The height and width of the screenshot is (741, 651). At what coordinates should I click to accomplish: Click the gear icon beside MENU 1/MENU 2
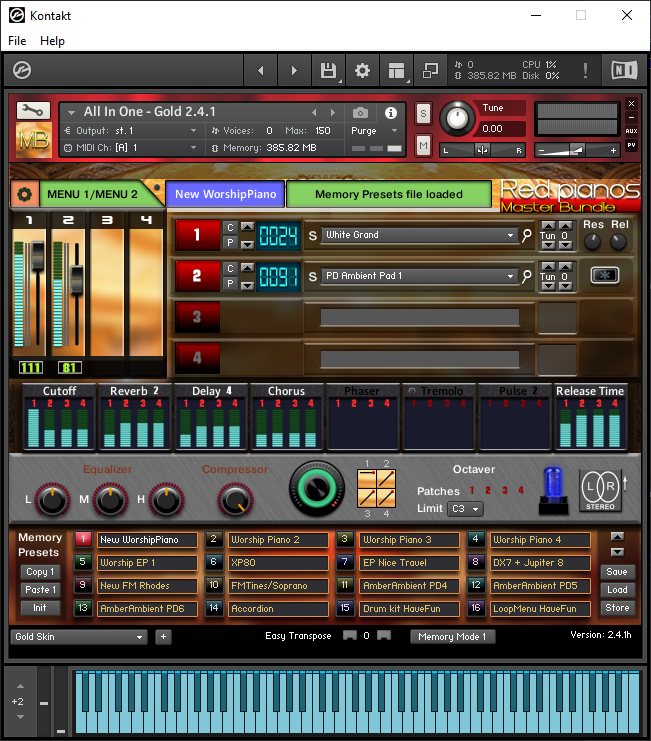pos(25,194)
